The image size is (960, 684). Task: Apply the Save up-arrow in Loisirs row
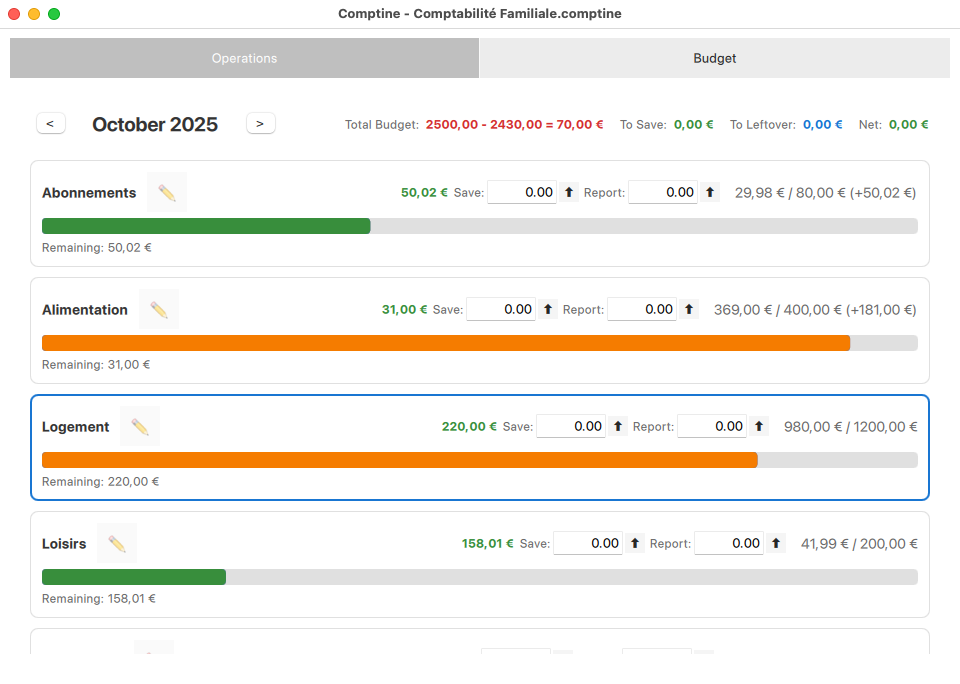[635, 544]
